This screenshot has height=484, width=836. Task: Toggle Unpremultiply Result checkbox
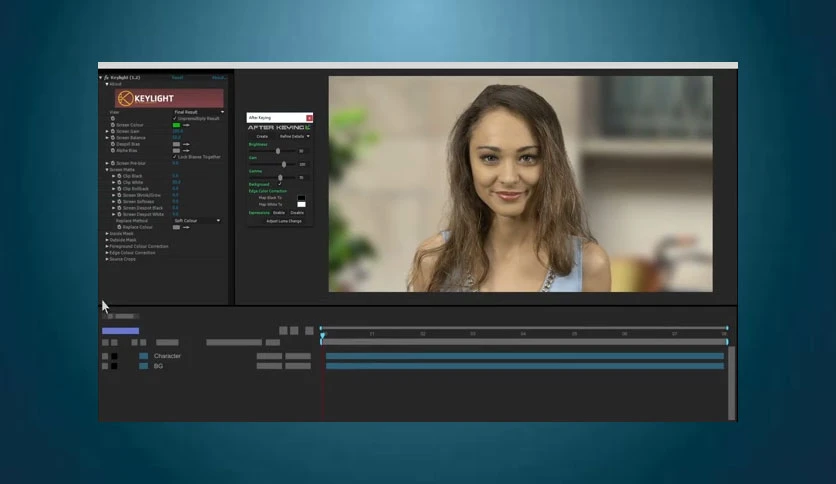[x=174, y=118]
